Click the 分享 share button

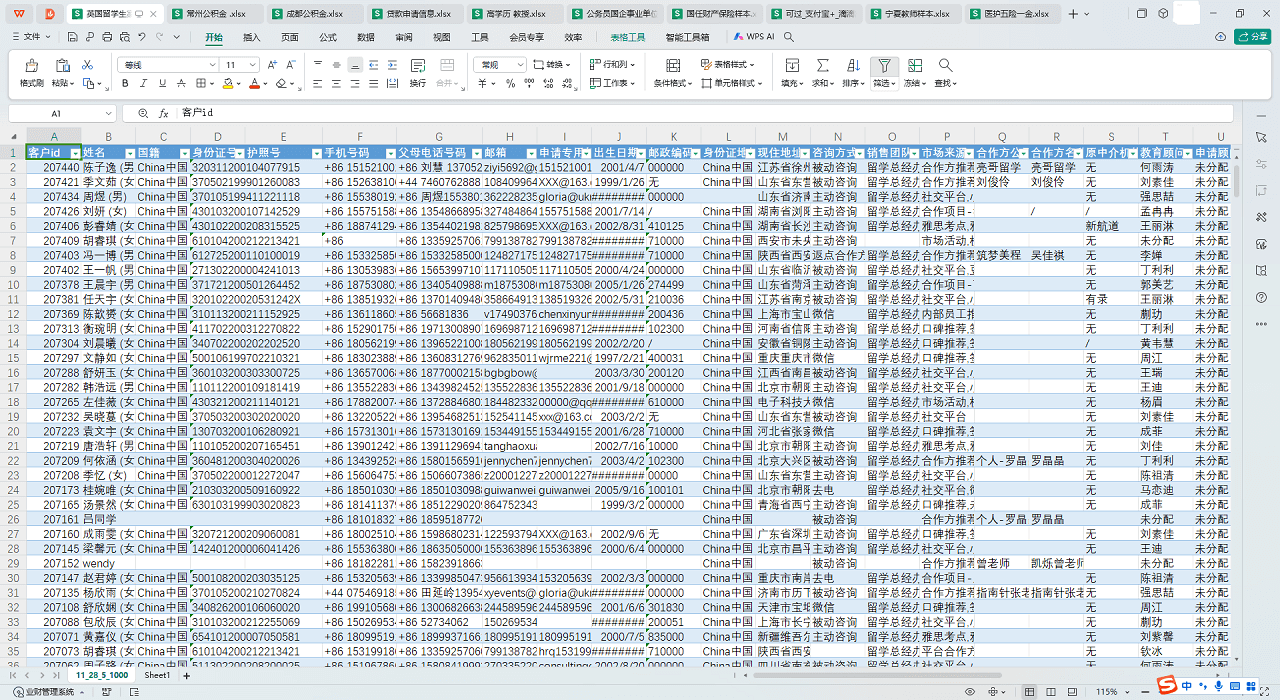pos(1251,37)
